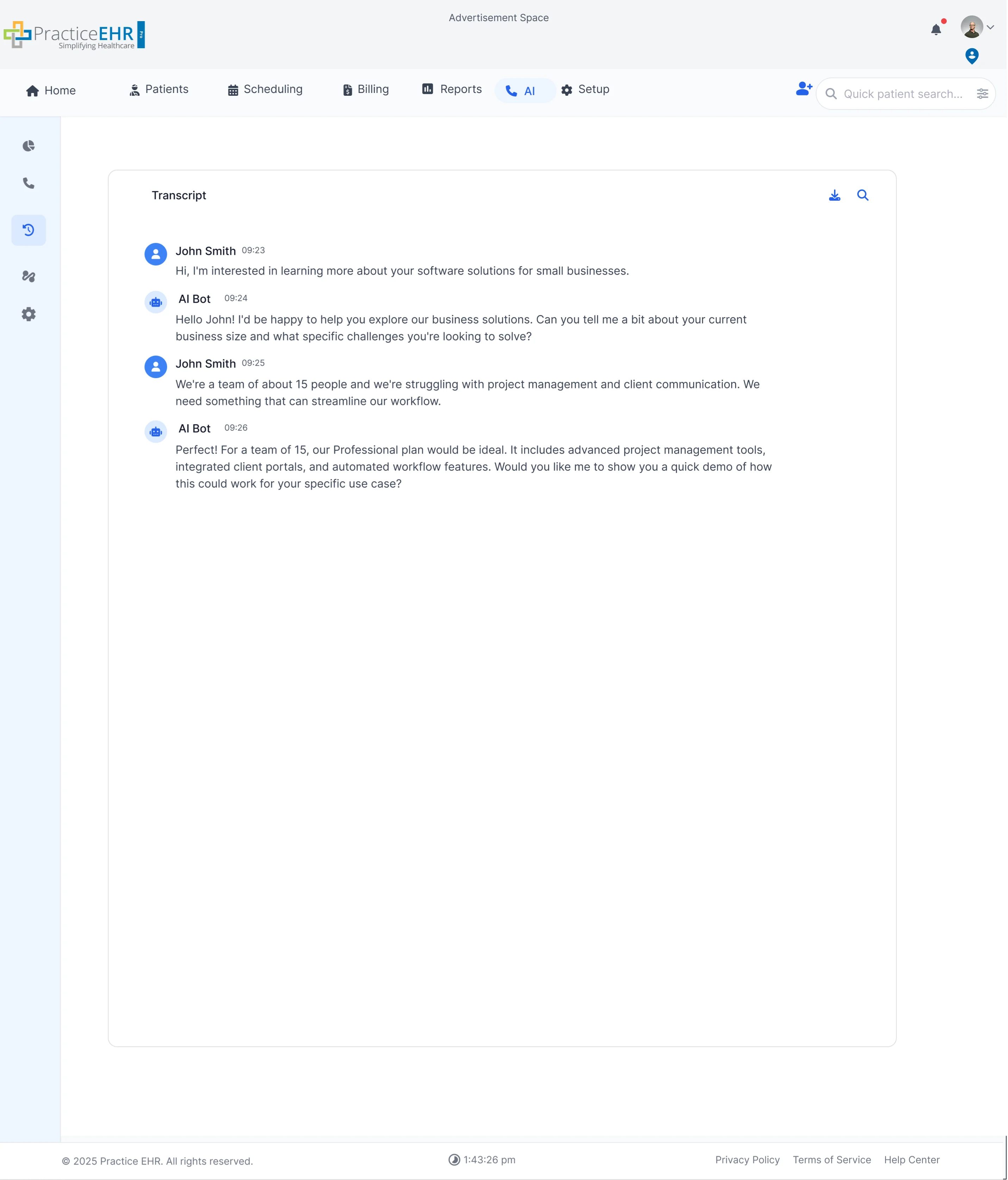The image size is (1008, 1180).
Task: Download the transcript
Action: pyautogui.click(x=834, y=195)
